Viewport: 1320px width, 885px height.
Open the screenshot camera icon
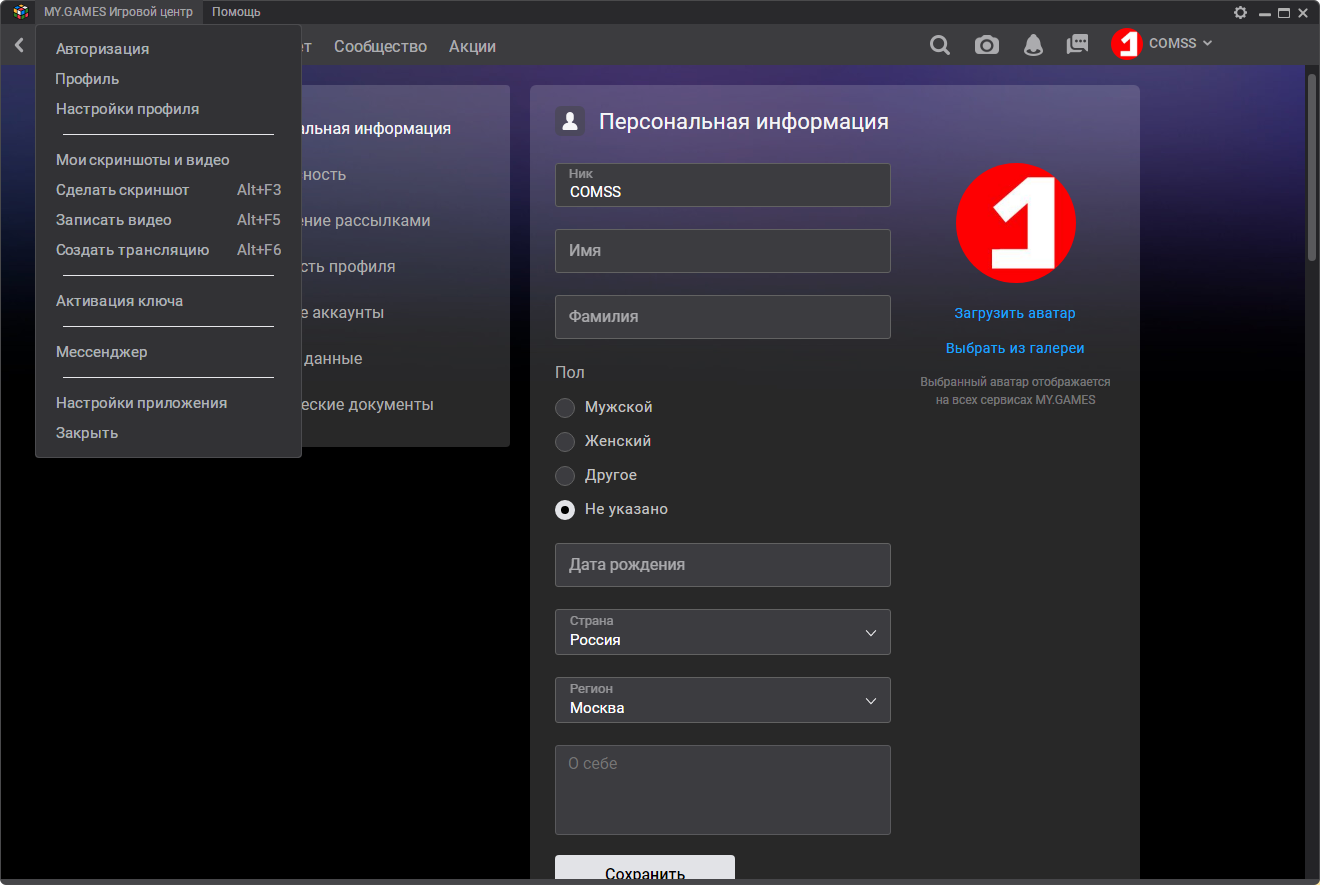[986, 45]
